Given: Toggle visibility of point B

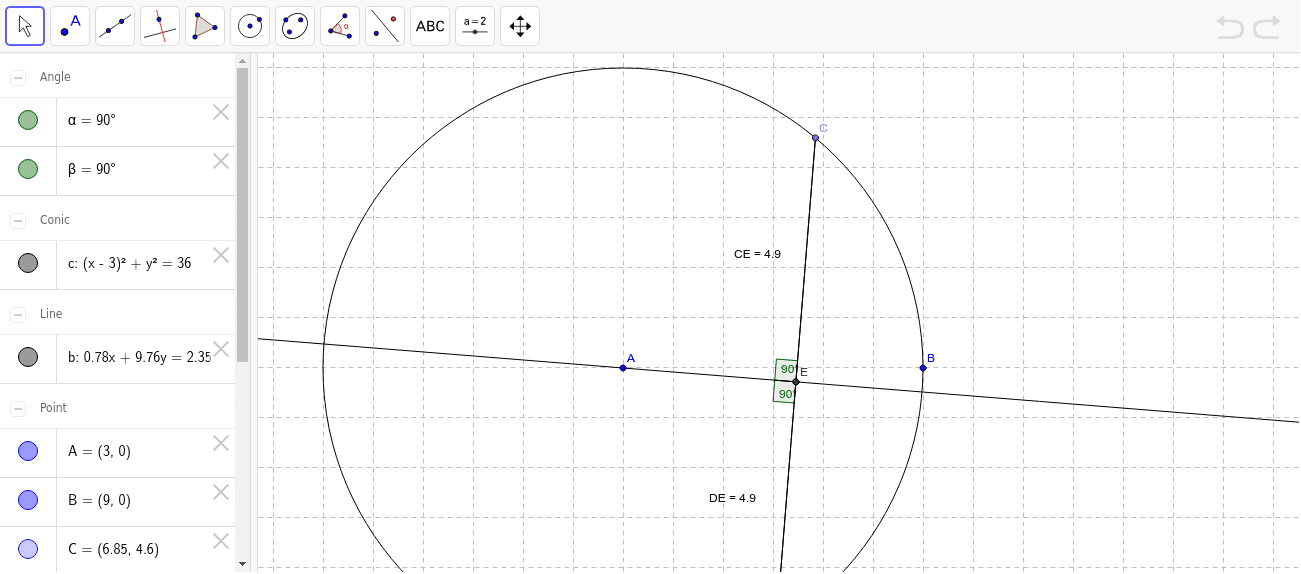Looking at the screenshot, I should click(28, 500).
